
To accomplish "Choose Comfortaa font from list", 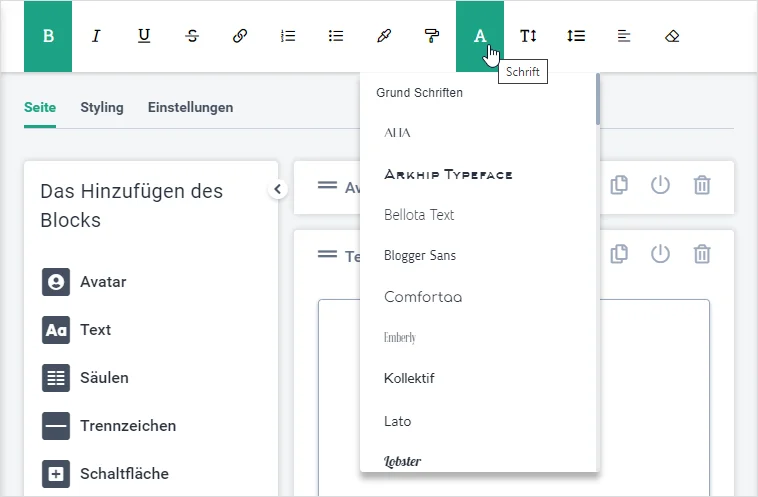I will click(x=423, y=297).
